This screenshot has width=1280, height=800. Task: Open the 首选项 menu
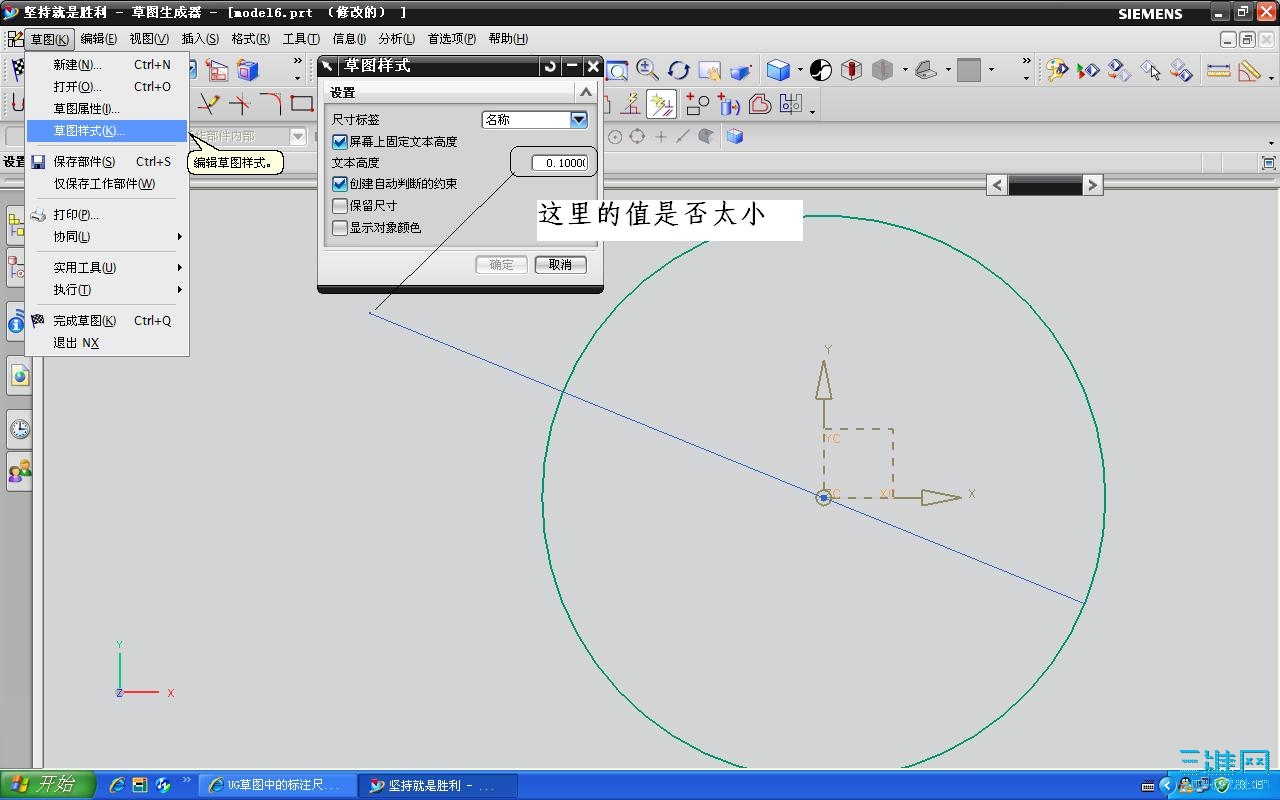[x=452, y=39]
